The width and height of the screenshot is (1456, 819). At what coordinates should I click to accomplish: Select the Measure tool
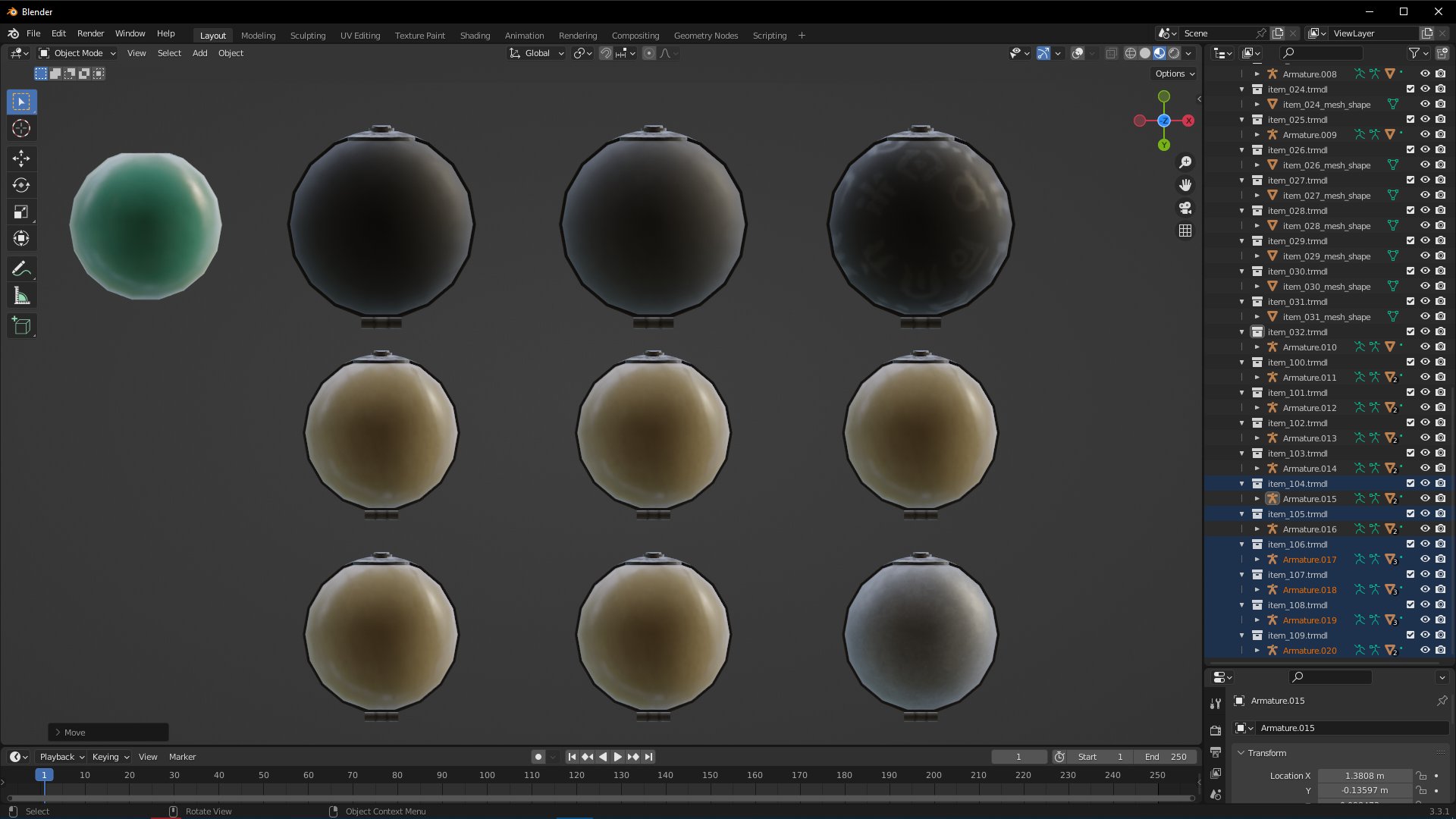tap(21, 296)
